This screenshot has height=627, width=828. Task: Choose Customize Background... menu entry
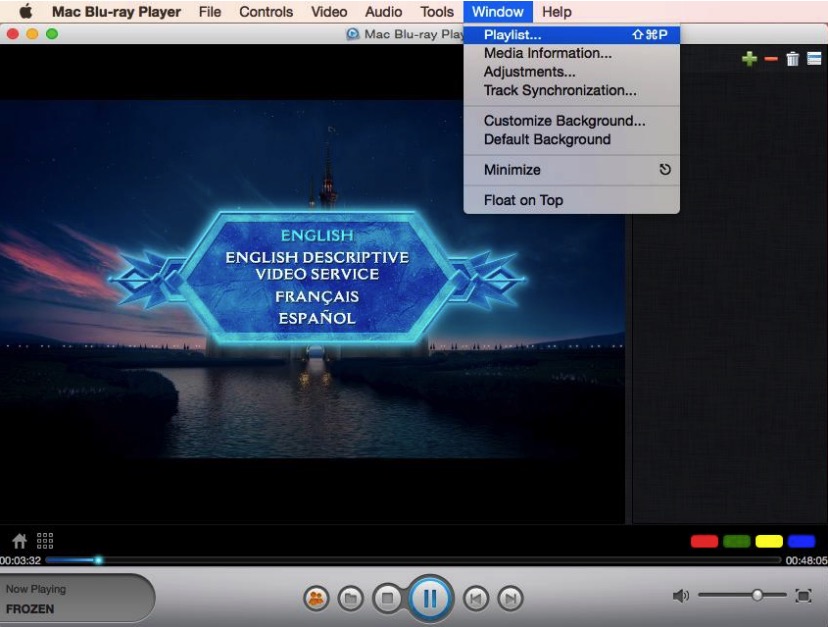(571, 121)
